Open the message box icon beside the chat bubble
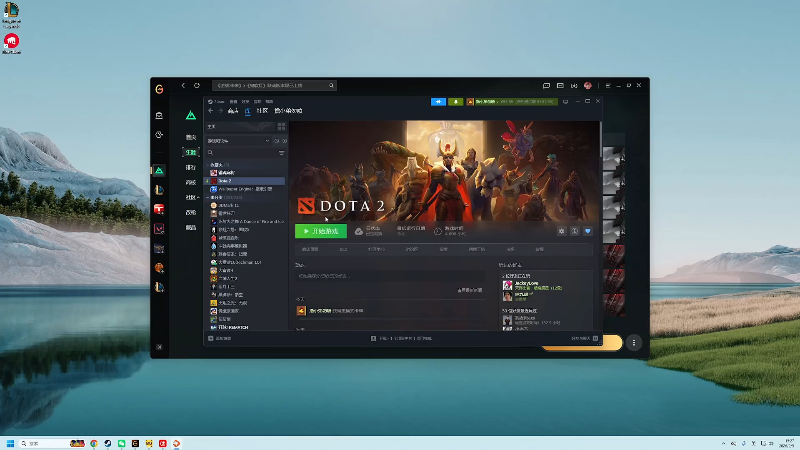Image resolution: width=800 pixels, height=450 pixels. coord(560,85)
